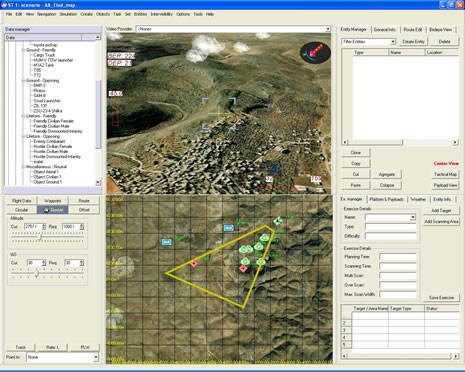Click the PLW button

(85, 347)
